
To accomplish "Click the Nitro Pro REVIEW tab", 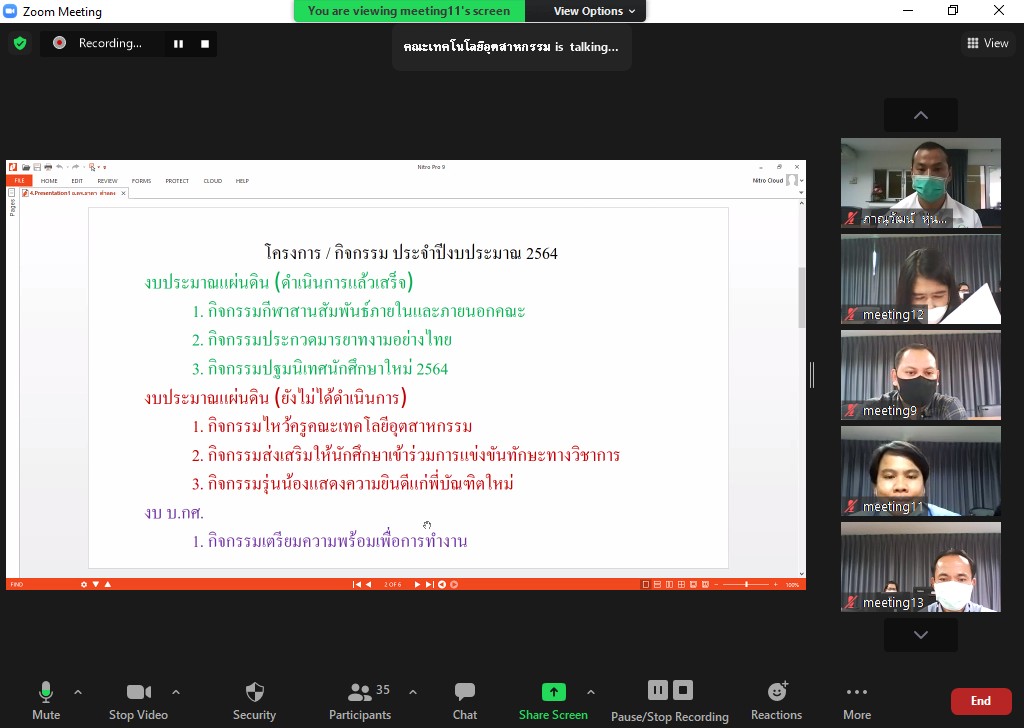I will (x=108, y=181).
